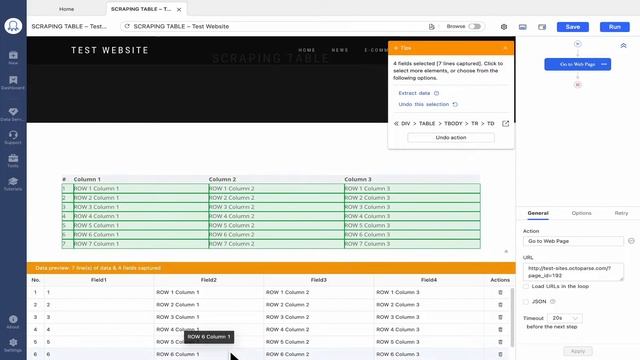Collapse the breadcrumb with double-left chevron

coord(396,123)
